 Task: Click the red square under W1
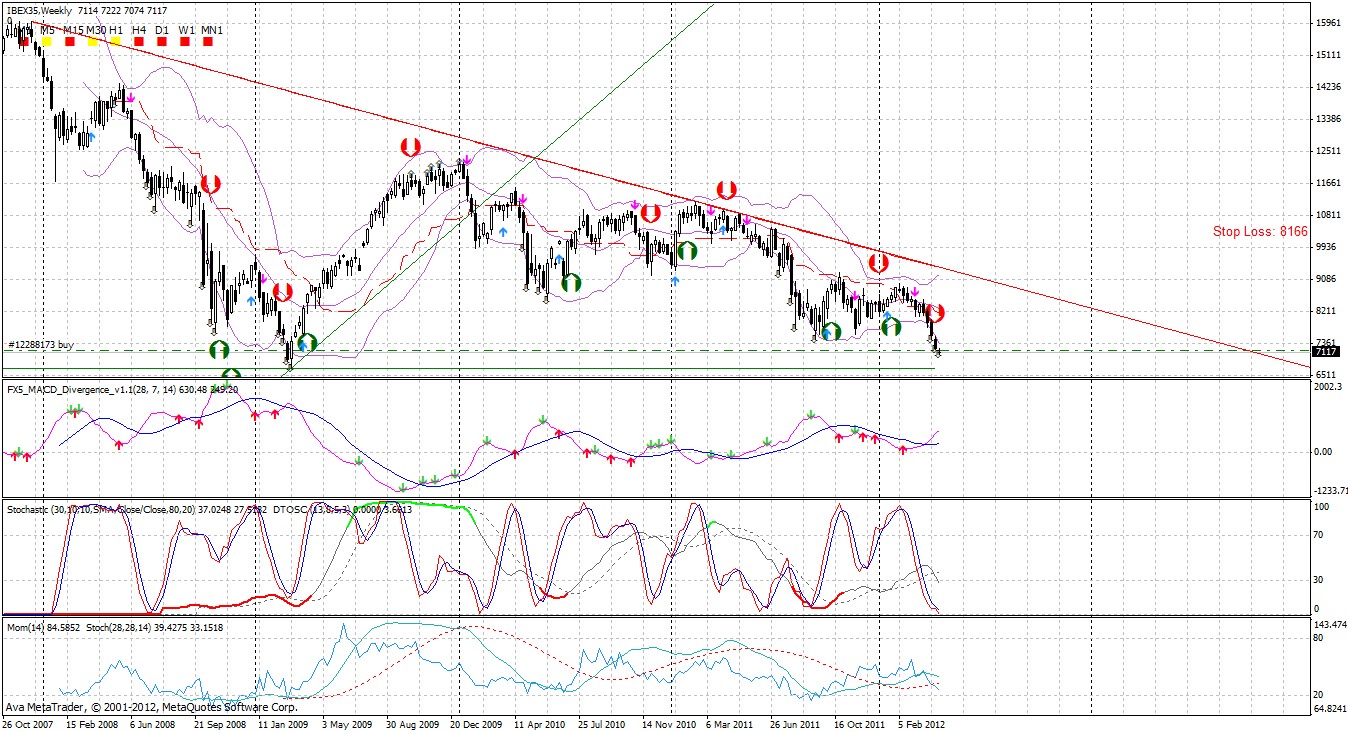tap(185, 42)
